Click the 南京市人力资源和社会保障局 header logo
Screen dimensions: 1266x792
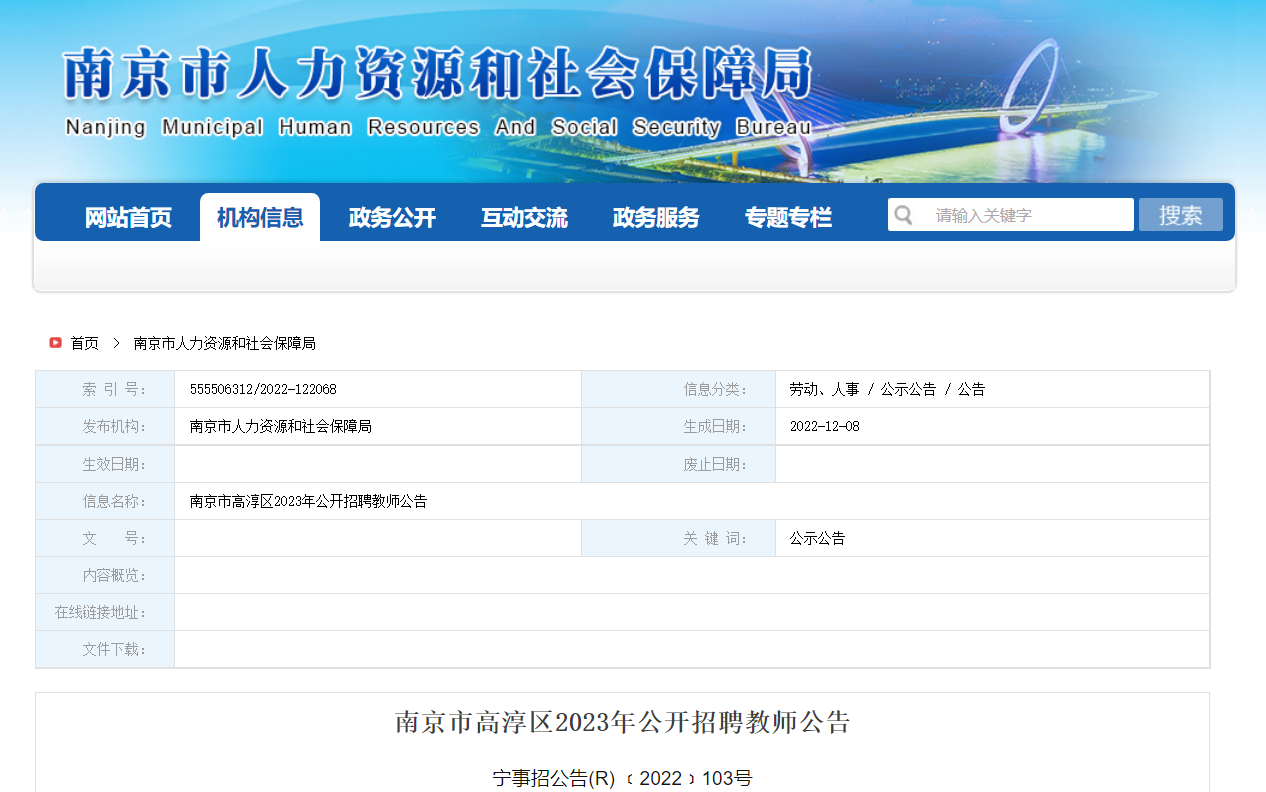click(x=438, y=90)
